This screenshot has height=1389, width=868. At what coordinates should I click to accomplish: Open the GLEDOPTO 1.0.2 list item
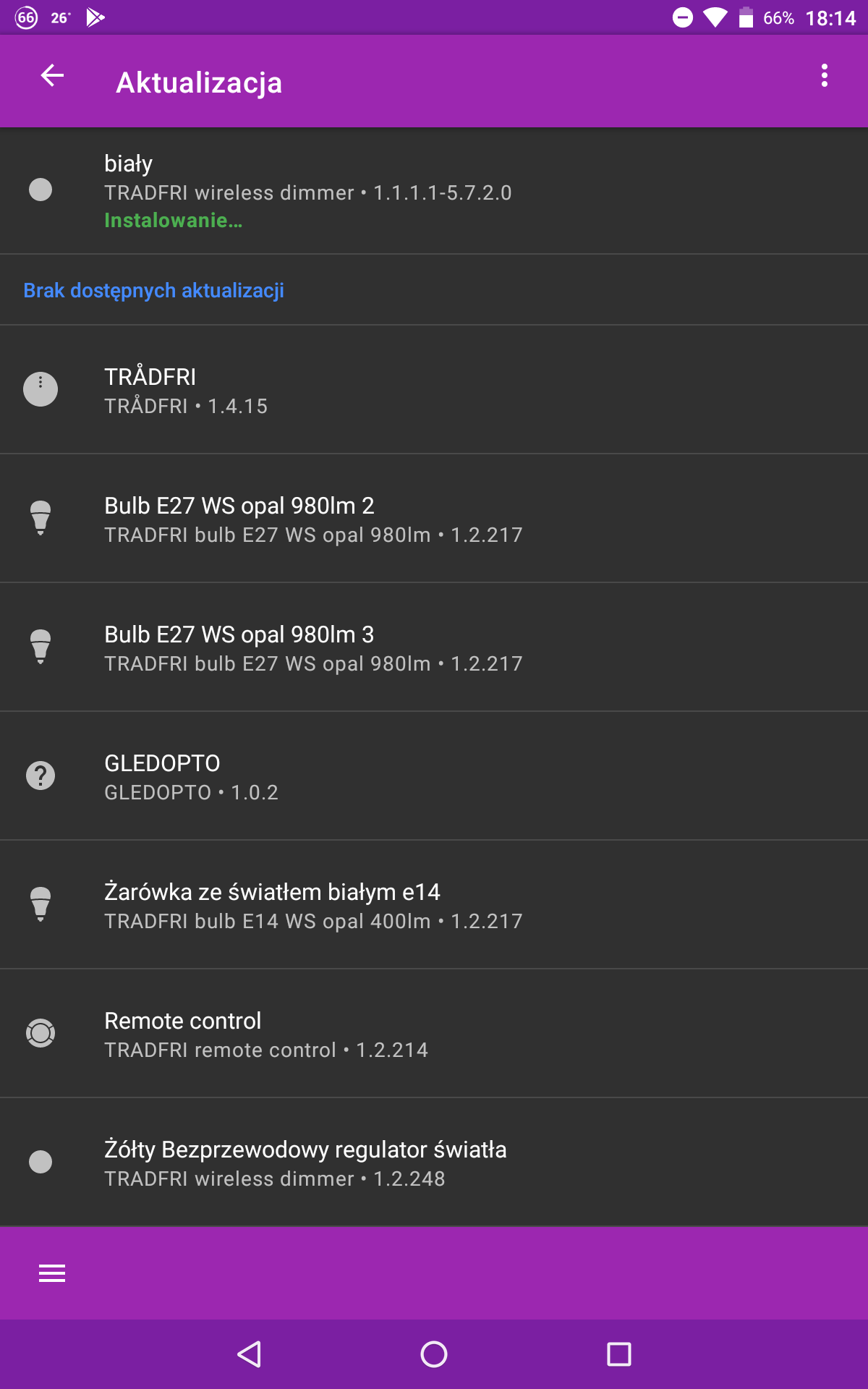pyautogui.click(x=434, y=776)
